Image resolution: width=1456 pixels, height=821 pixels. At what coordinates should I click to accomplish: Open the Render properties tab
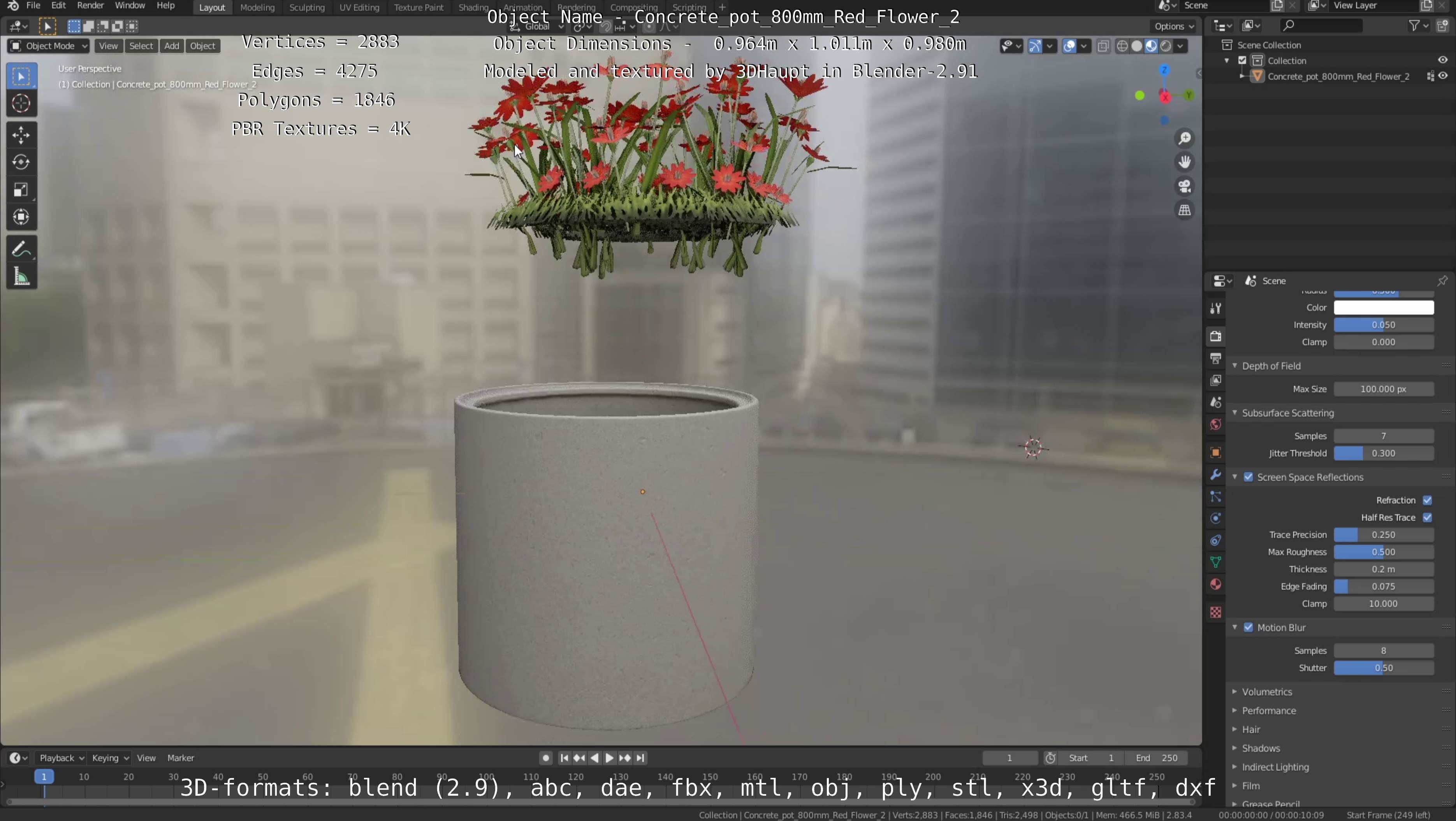[x=1215, y=336]
